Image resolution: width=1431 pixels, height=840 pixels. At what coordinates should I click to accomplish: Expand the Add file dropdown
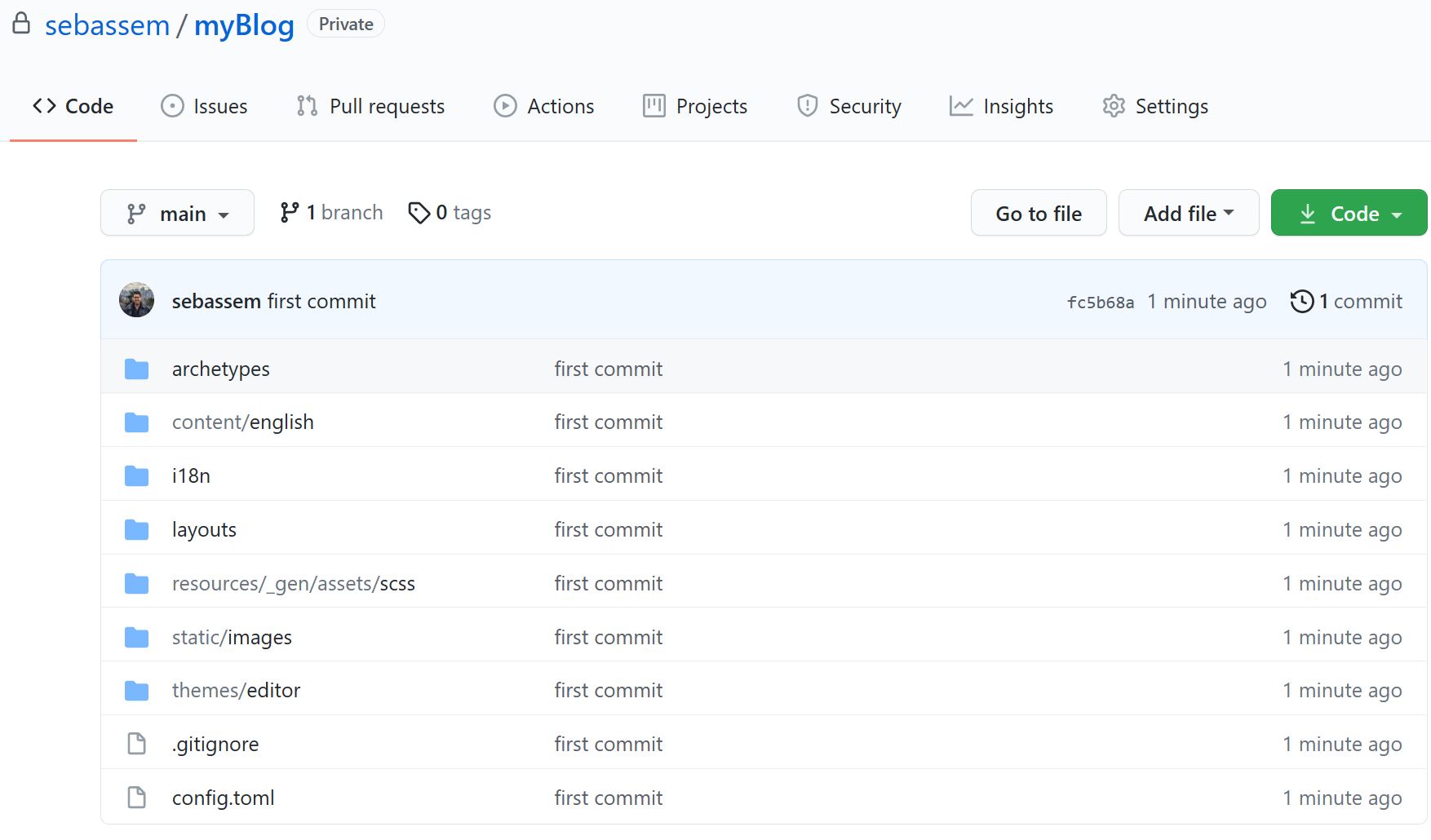[1188, 213]
